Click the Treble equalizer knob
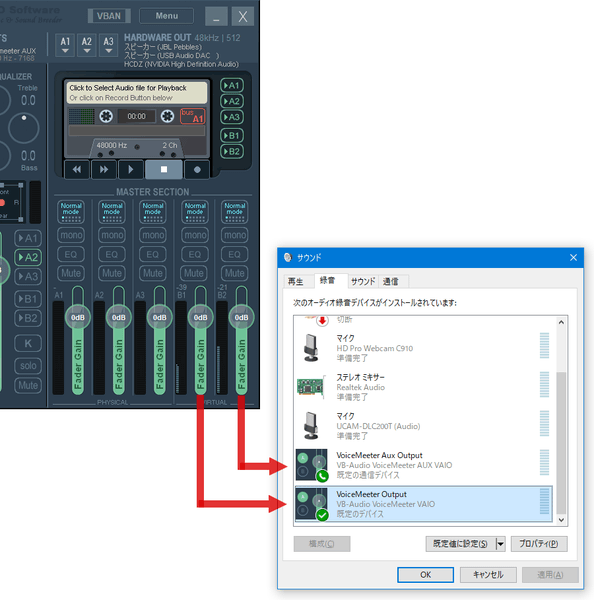The height and width of the screenshot is (600, 594). pos(24,128)
